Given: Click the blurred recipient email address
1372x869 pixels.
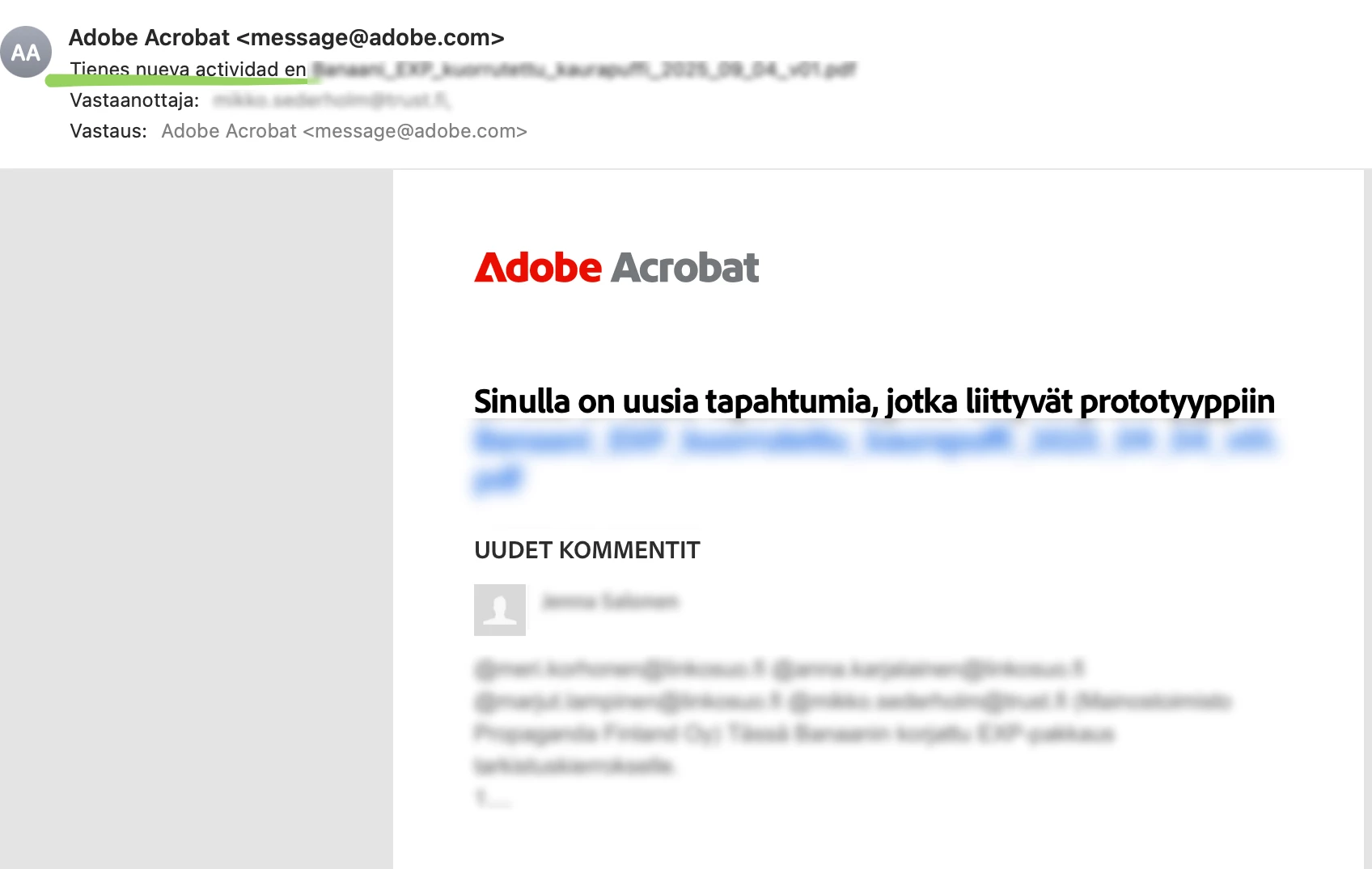Looking at the screenshot, I should point(332,100).
